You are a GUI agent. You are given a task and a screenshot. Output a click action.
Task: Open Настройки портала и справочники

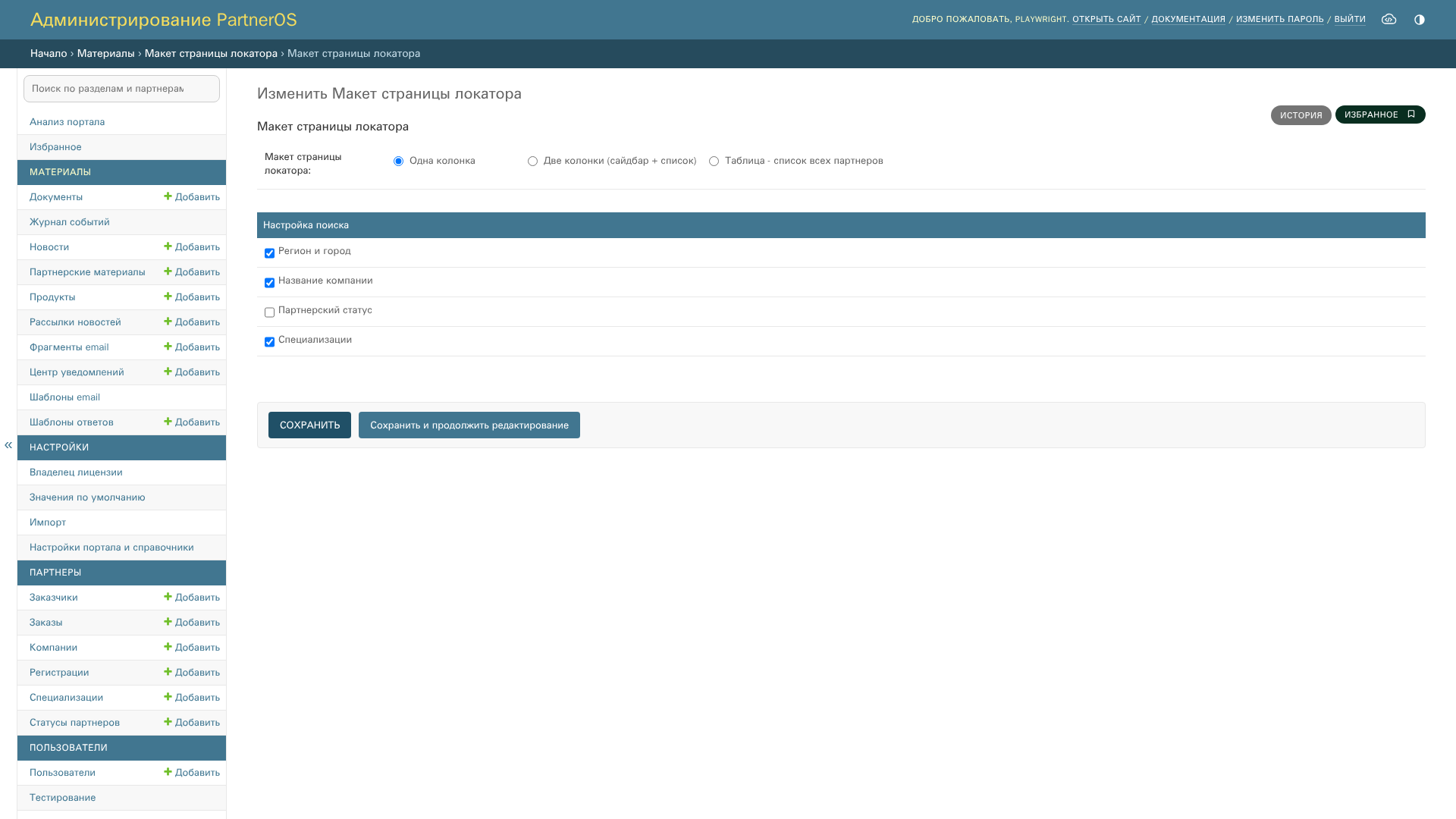[x=111, y=548]
